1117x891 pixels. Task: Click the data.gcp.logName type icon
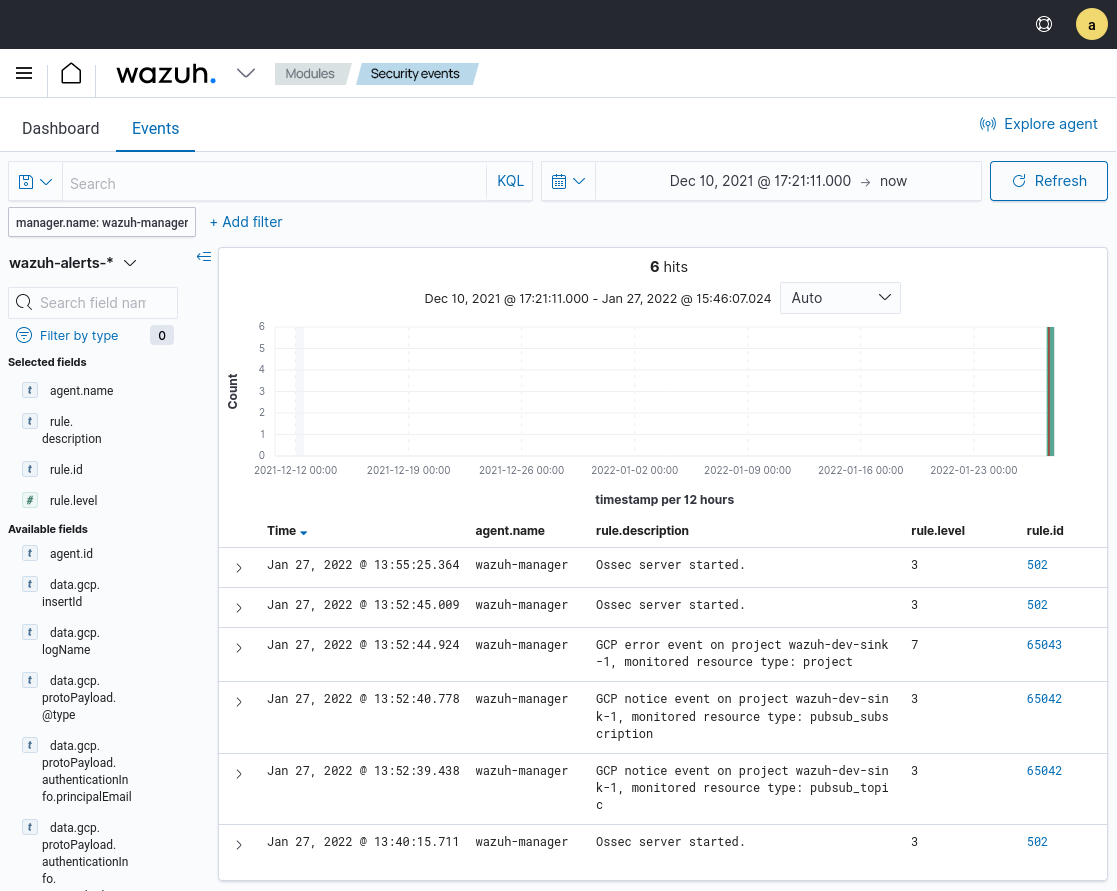coord(29,632)
